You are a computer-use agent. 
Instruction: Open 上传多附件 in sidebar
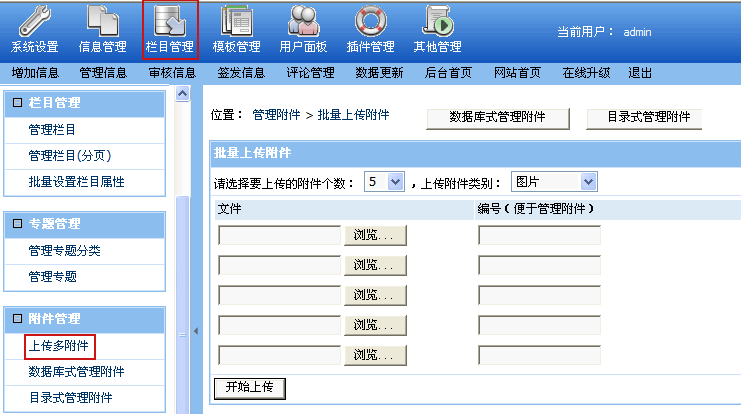59,346
